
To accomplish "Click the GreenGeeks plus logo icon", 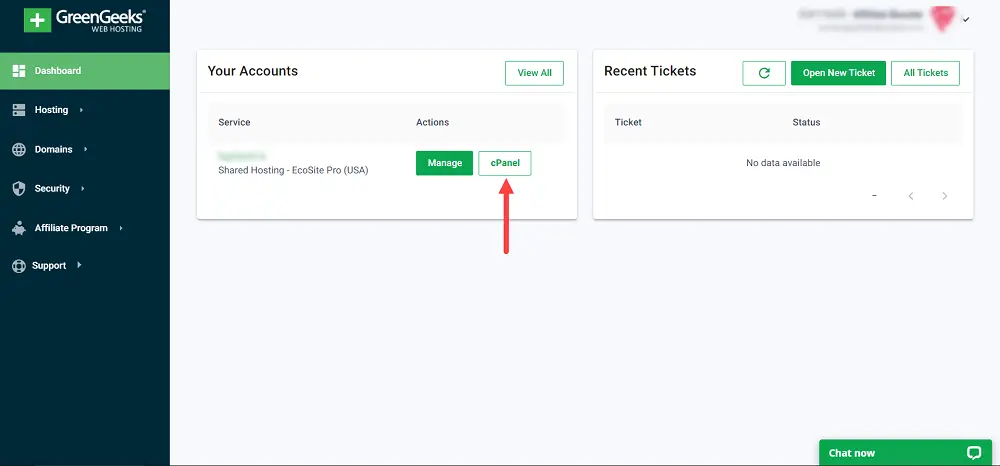I will point(37,20).
